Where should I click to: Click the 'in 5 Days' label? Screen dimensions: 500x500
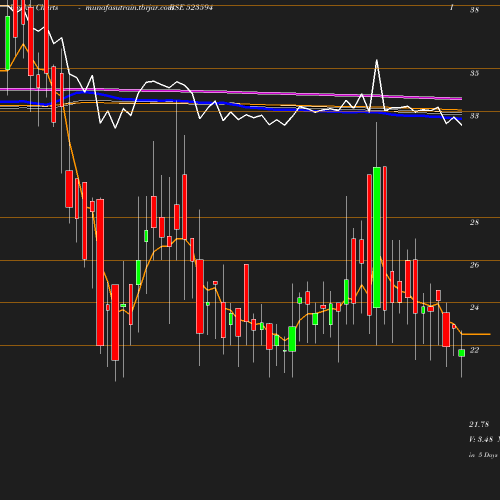pyautogui.click(x=483, y=455)
